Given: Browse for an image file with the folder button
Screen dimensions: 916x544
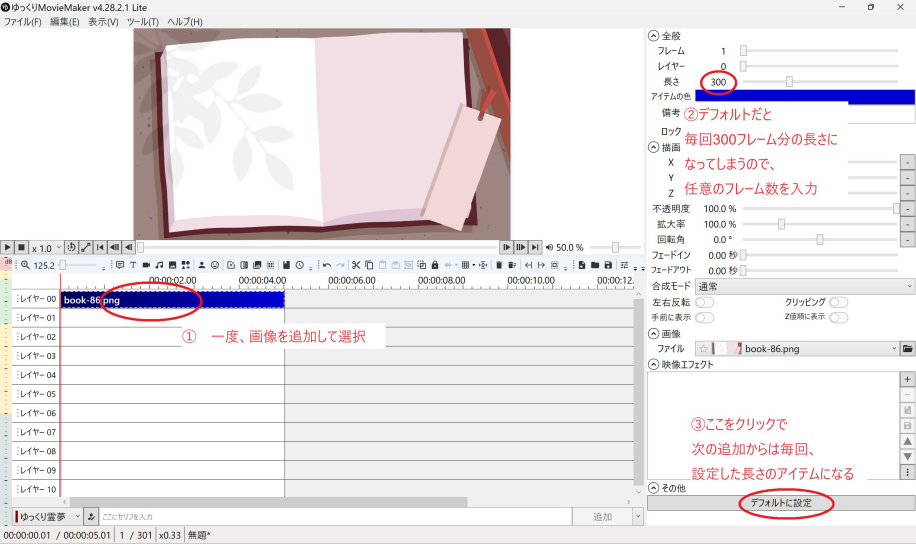Looking at the screenshot, I should point(907,349).
